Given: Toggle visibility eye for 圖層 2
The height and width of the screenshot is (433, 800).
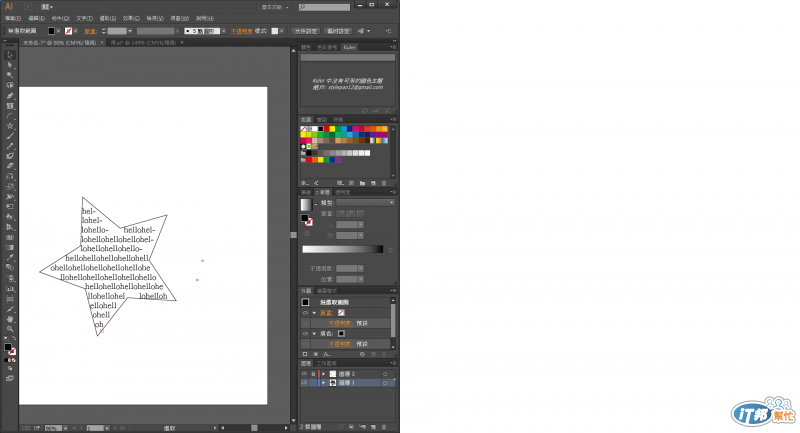Looking at the screenshot, I should point(305,374).
